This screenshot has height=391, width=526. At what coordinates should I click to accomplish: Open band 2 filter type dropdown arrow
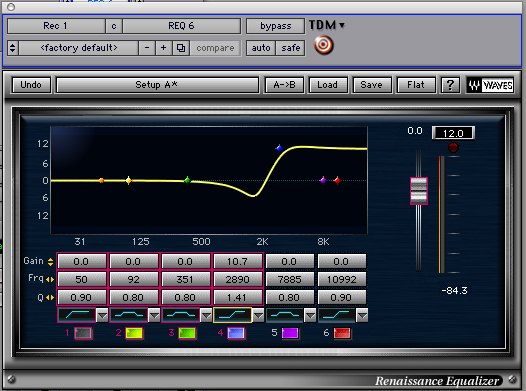(154, 315)
